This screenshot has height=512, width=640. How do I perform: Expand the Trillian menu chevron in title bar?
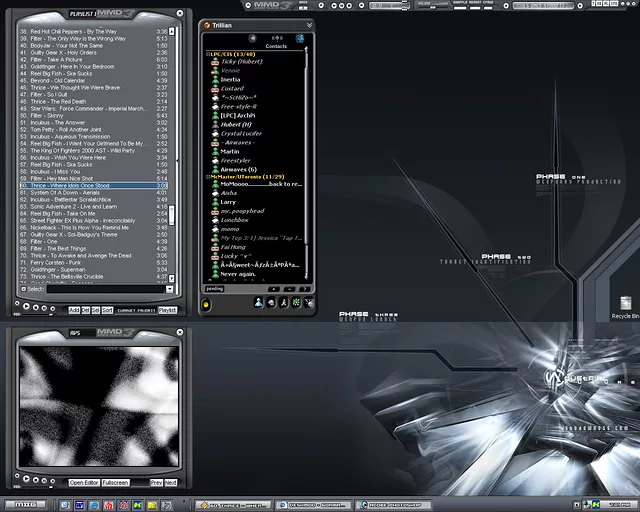click(309, 25)
